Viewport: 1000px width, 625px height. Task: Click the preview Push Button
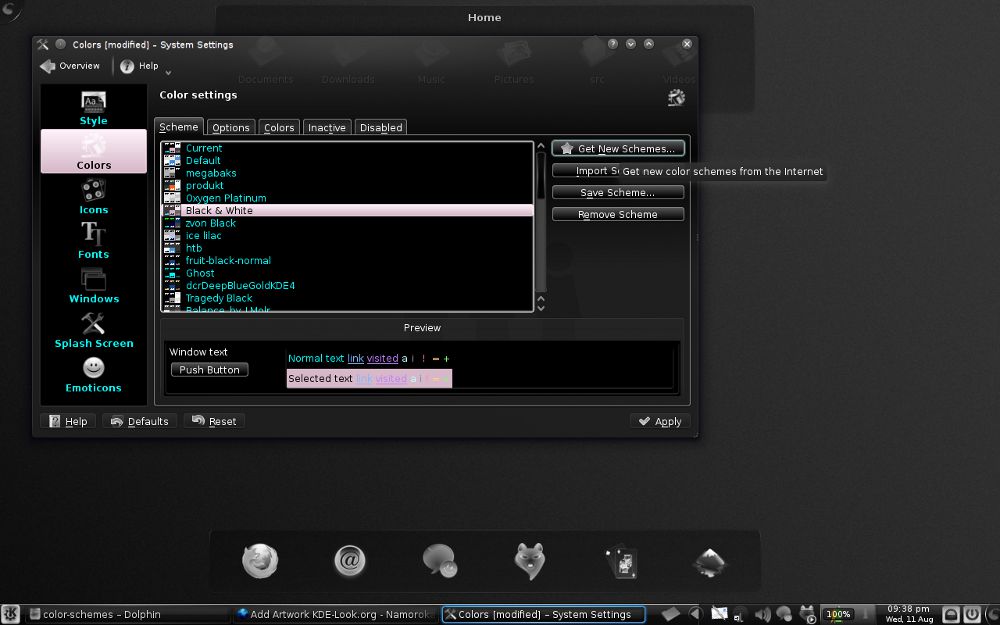(209, 369)
